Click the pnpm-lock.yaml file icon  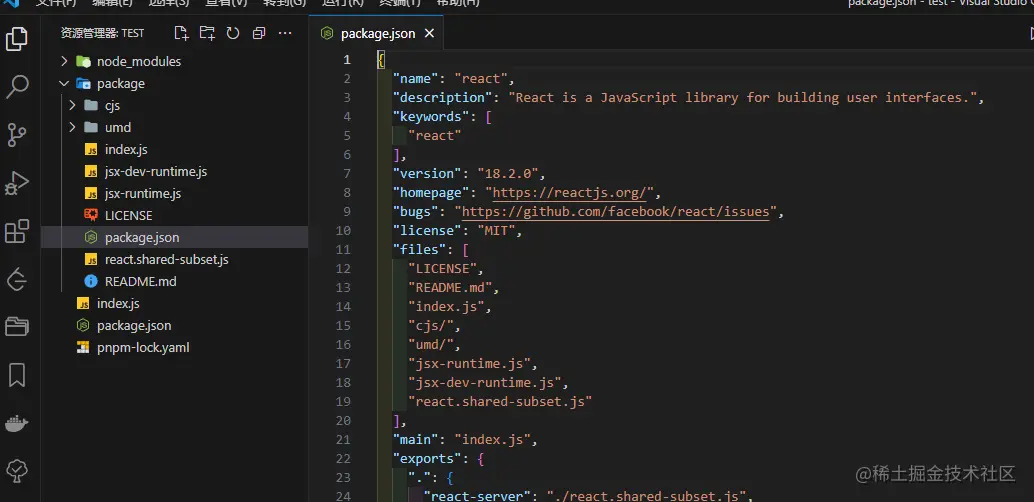(83, 347)
